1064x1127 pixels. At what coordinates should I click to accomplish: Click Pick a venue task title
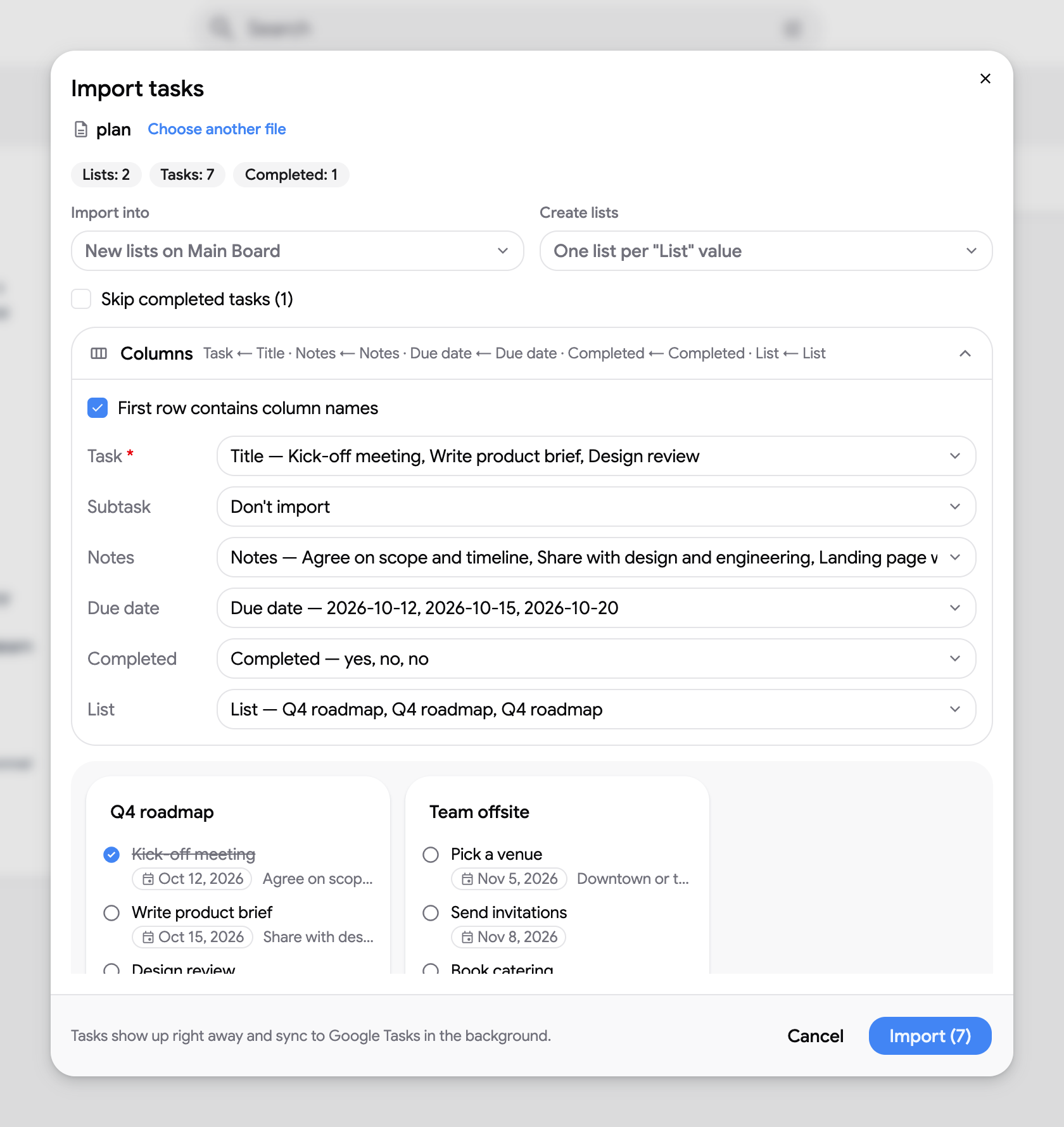tap(497, 854)
